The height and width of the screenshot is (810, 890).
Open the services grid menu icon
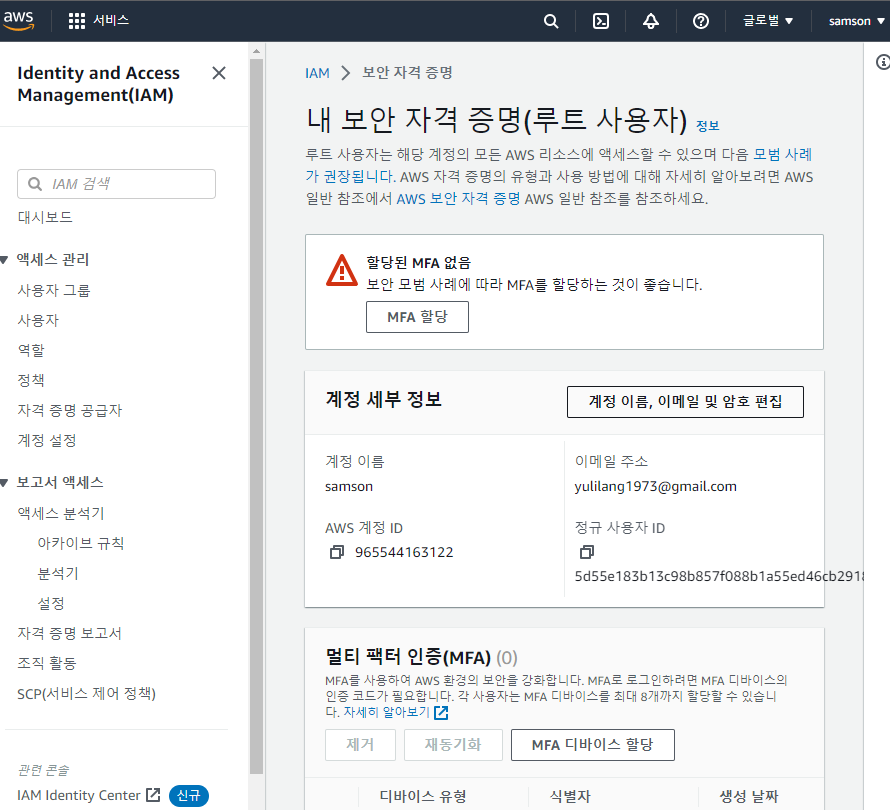coord(77,21)
